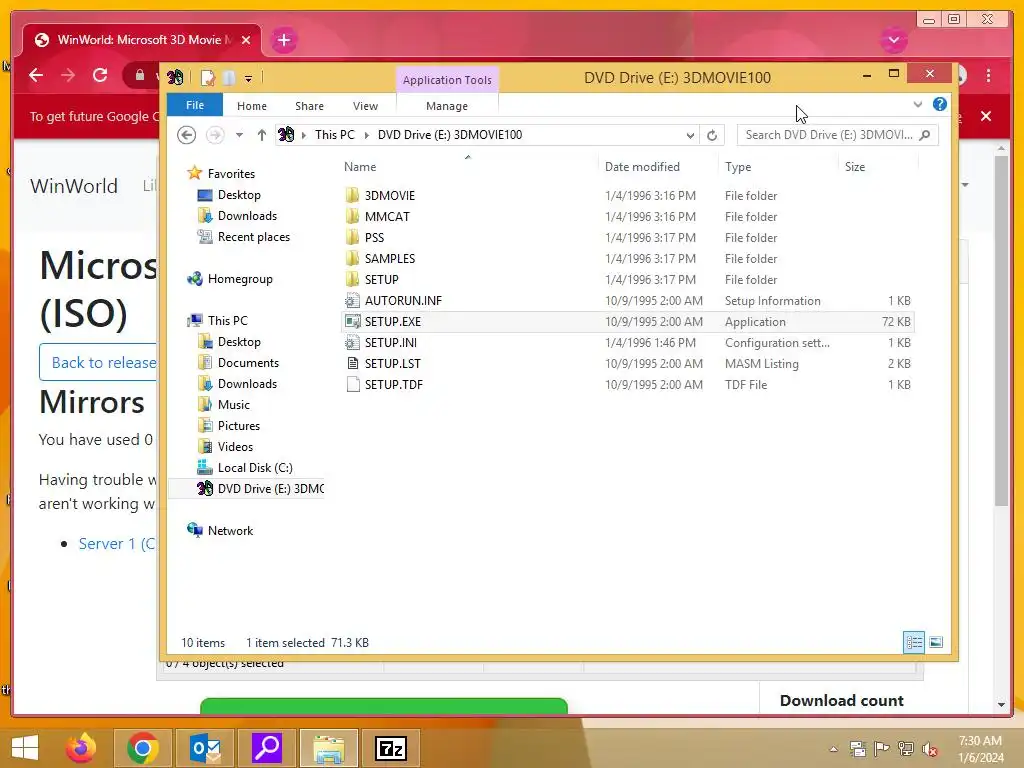Open recent locations dropdown arrow
This screenshot has height=768, width=1024.
pos(240,135)
